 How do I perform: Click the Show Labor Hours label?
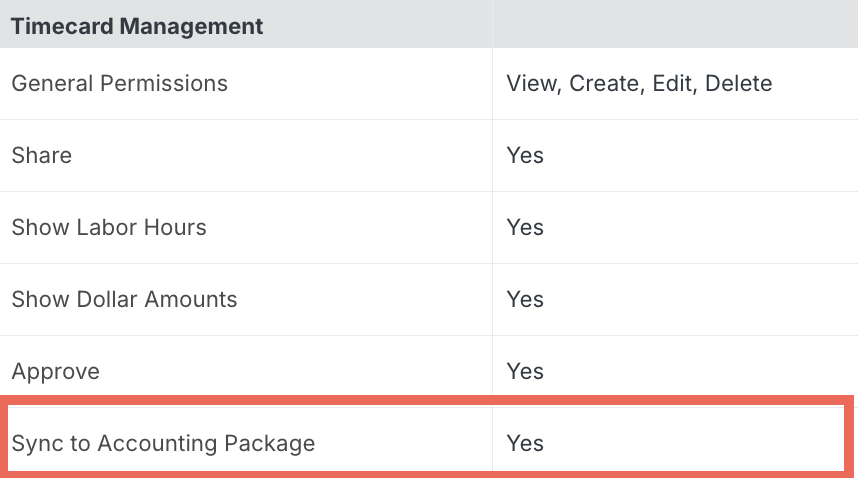point(109,228)
